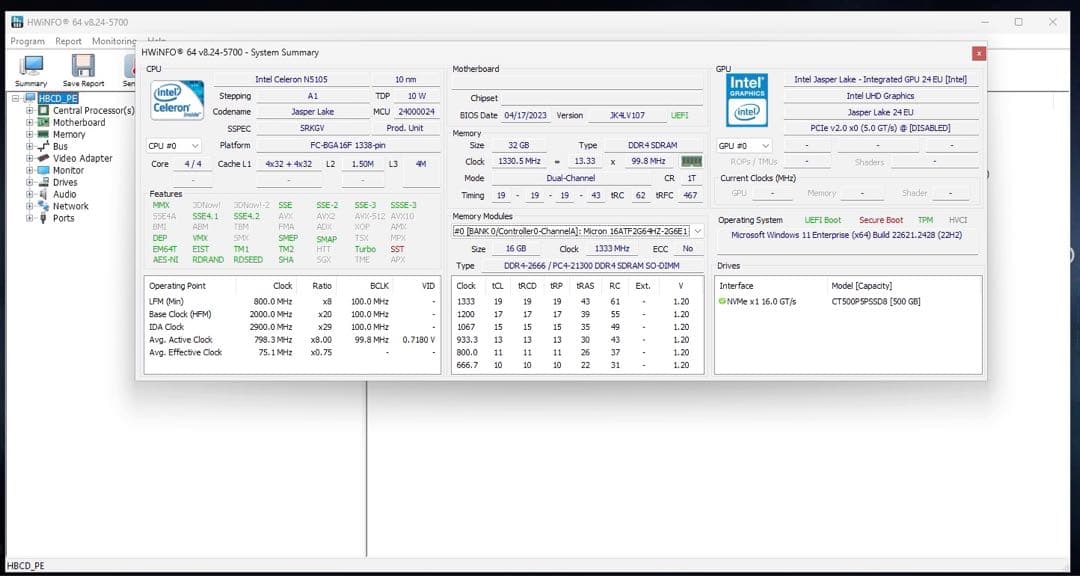Open the Report menu
The image size is (1080, 576).
tap(68, 41)
